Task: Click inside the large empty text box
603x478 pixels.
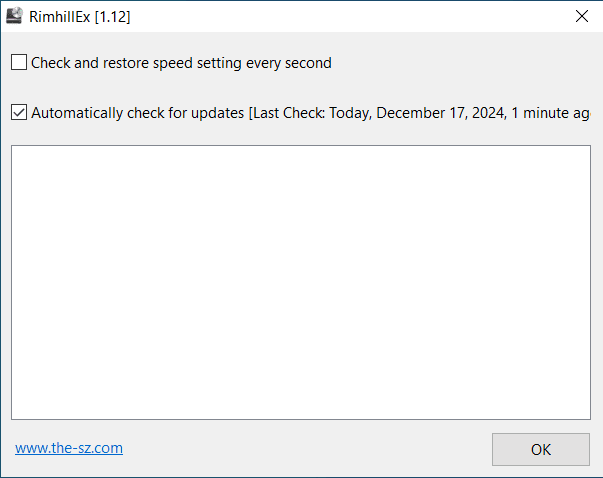Action: click(301, 282)
